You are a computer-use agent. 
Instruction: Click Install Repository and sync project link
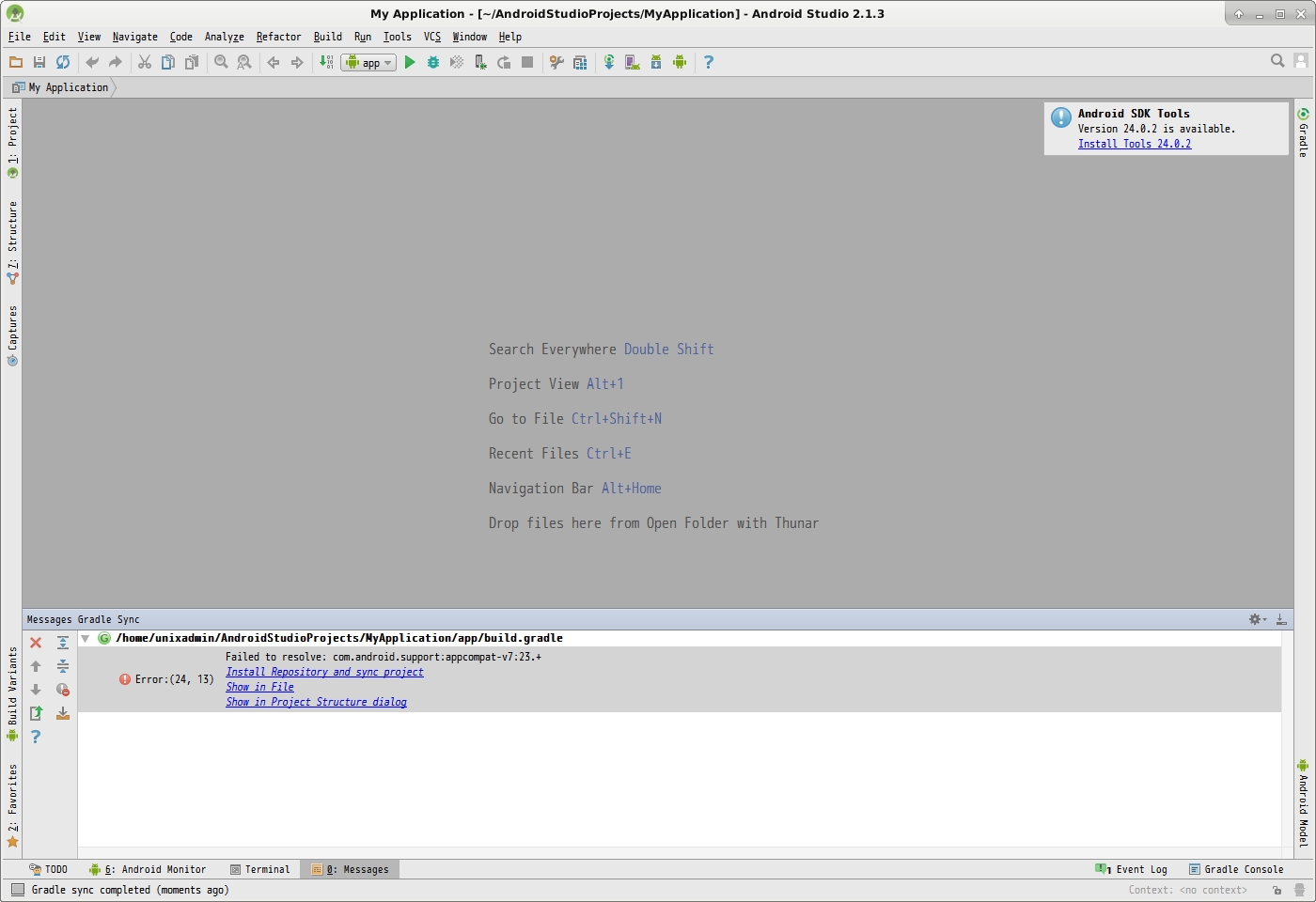(324, 672)
